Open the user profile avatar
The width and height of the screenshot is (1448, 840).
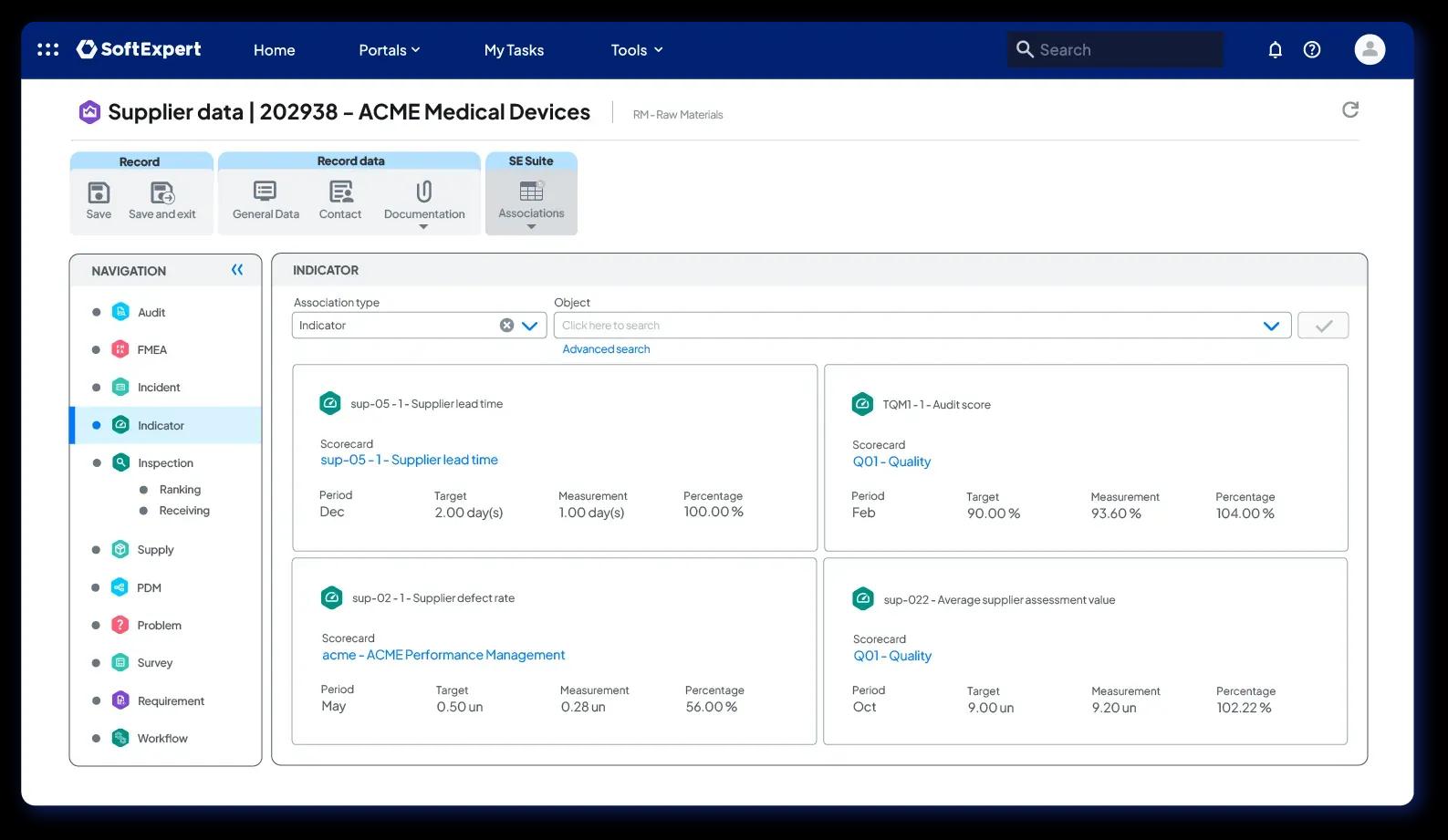(x=1370, y=49)
